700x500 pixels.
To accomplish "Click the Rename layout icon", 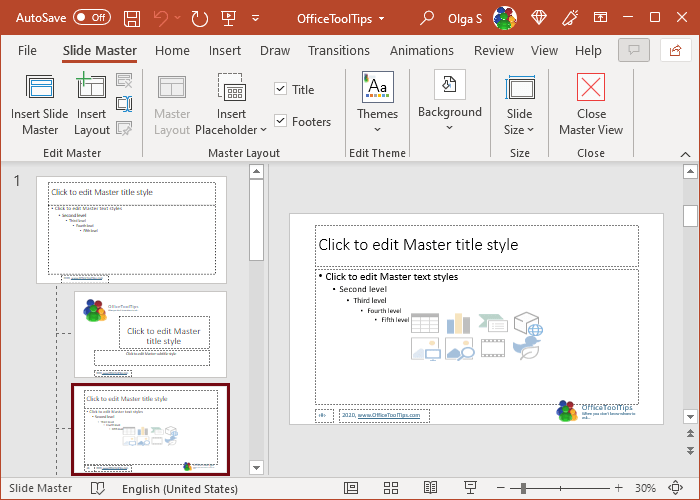I will 124,104.
